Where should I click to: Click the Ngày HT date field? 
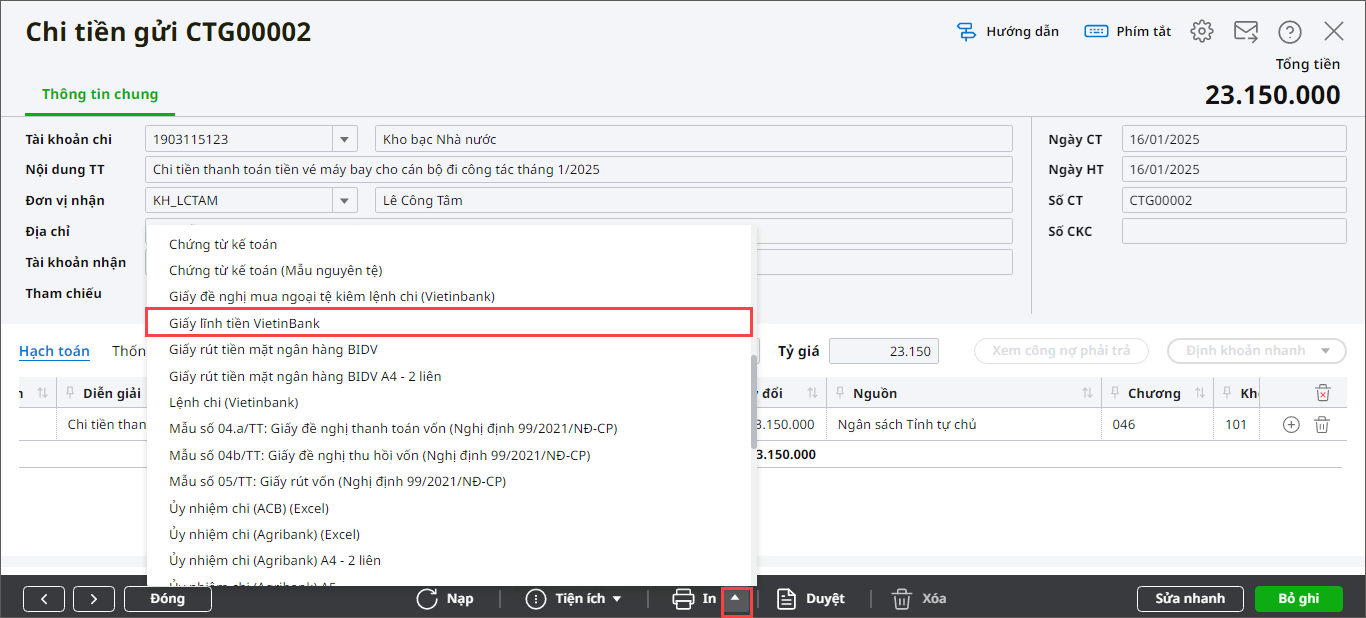1234,169
